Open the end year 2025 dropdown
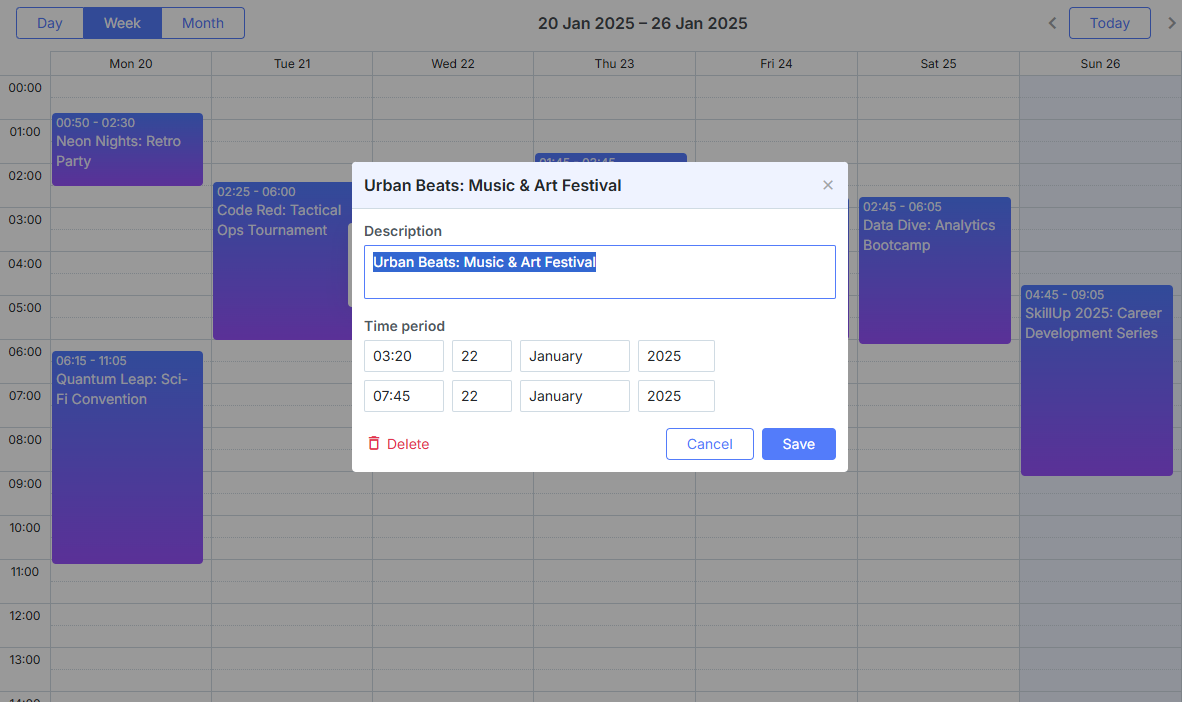The width and height of the screenshot is (1182, 702). point(676,396)
